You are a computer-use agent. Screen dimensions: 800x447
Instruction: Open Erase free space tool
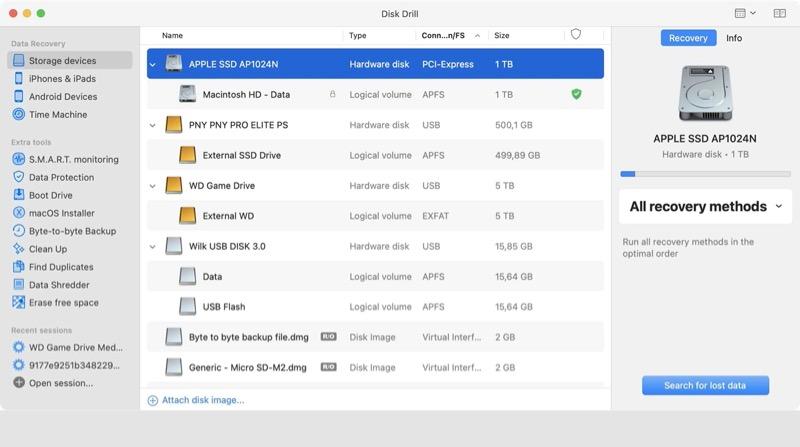coord(63,302)
